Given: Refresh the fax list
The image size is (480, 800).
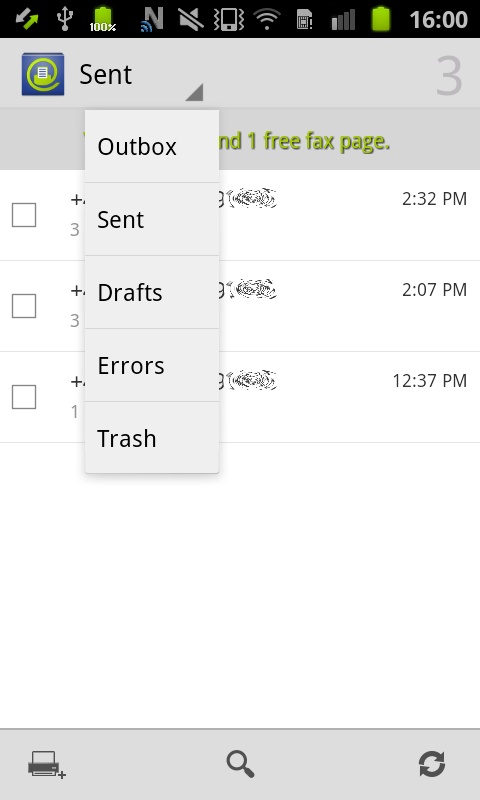Looking at the screenshot, I should click(x=432, y=764).
